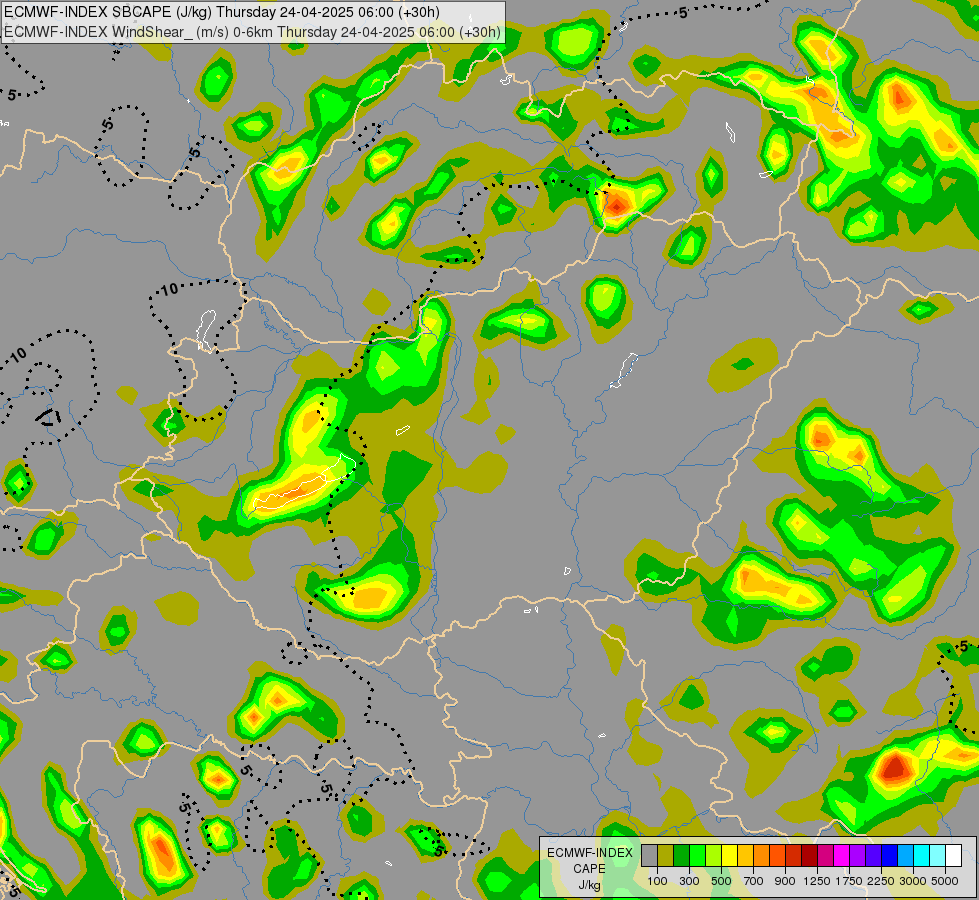Click the legend label "500"
The image size is (979, 900).
(x=721, y=881)
